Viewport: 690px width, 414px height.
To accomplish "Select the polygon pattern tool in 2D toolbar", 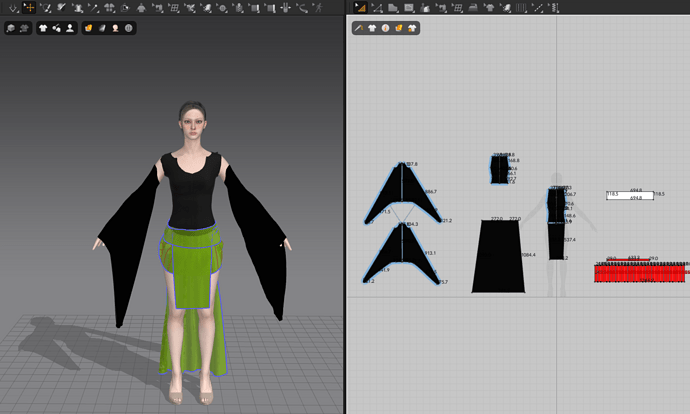I will click(x=393, y=7).
